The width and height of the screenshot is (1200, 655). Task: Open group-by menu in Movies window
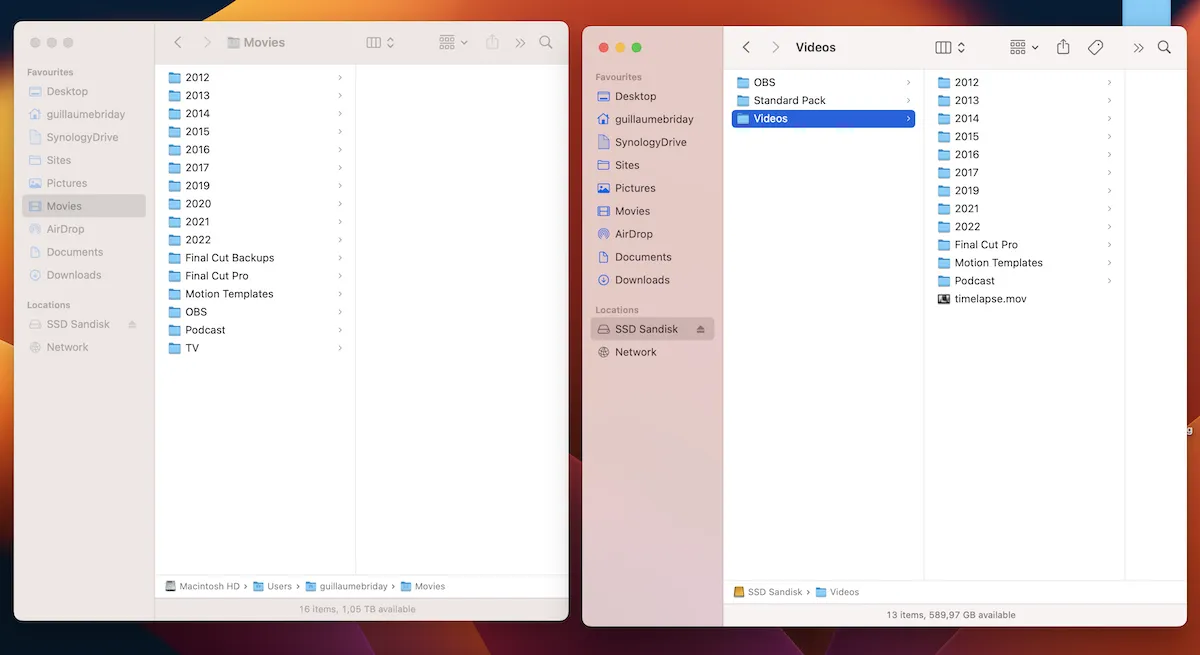click(453, 42)
